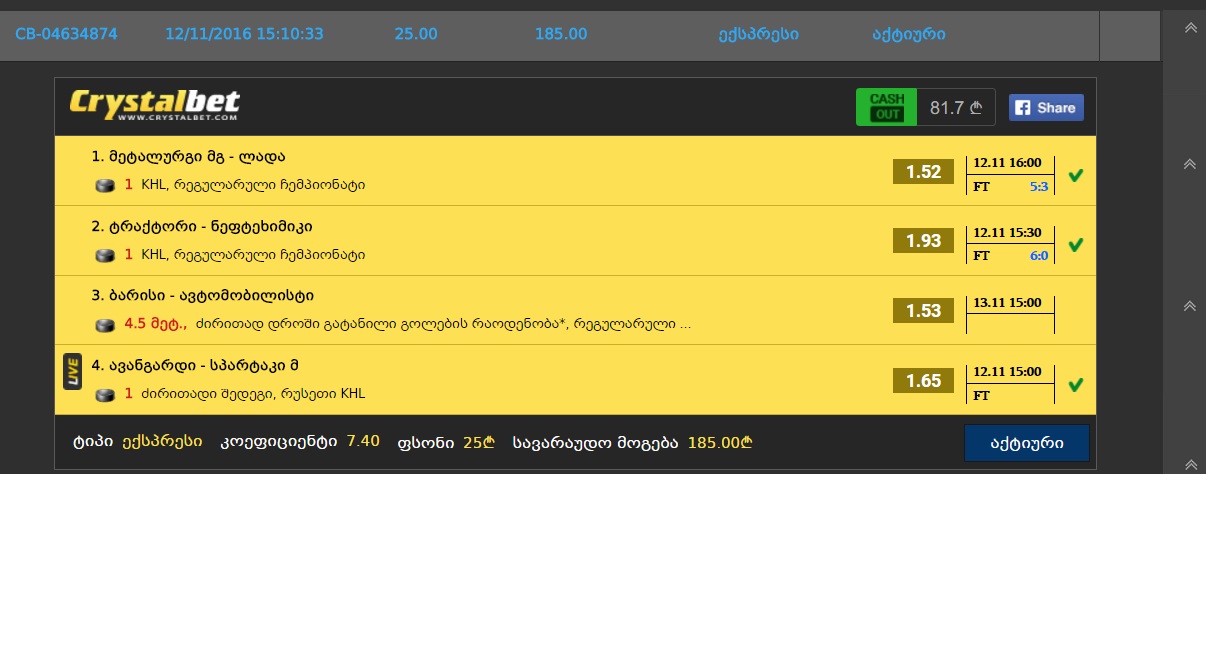Image resolution: width=1206 pixels, height=648 pixels.
Task: Click the LIVE badge on ავანგარდი row
Action: tap(72, 371)
